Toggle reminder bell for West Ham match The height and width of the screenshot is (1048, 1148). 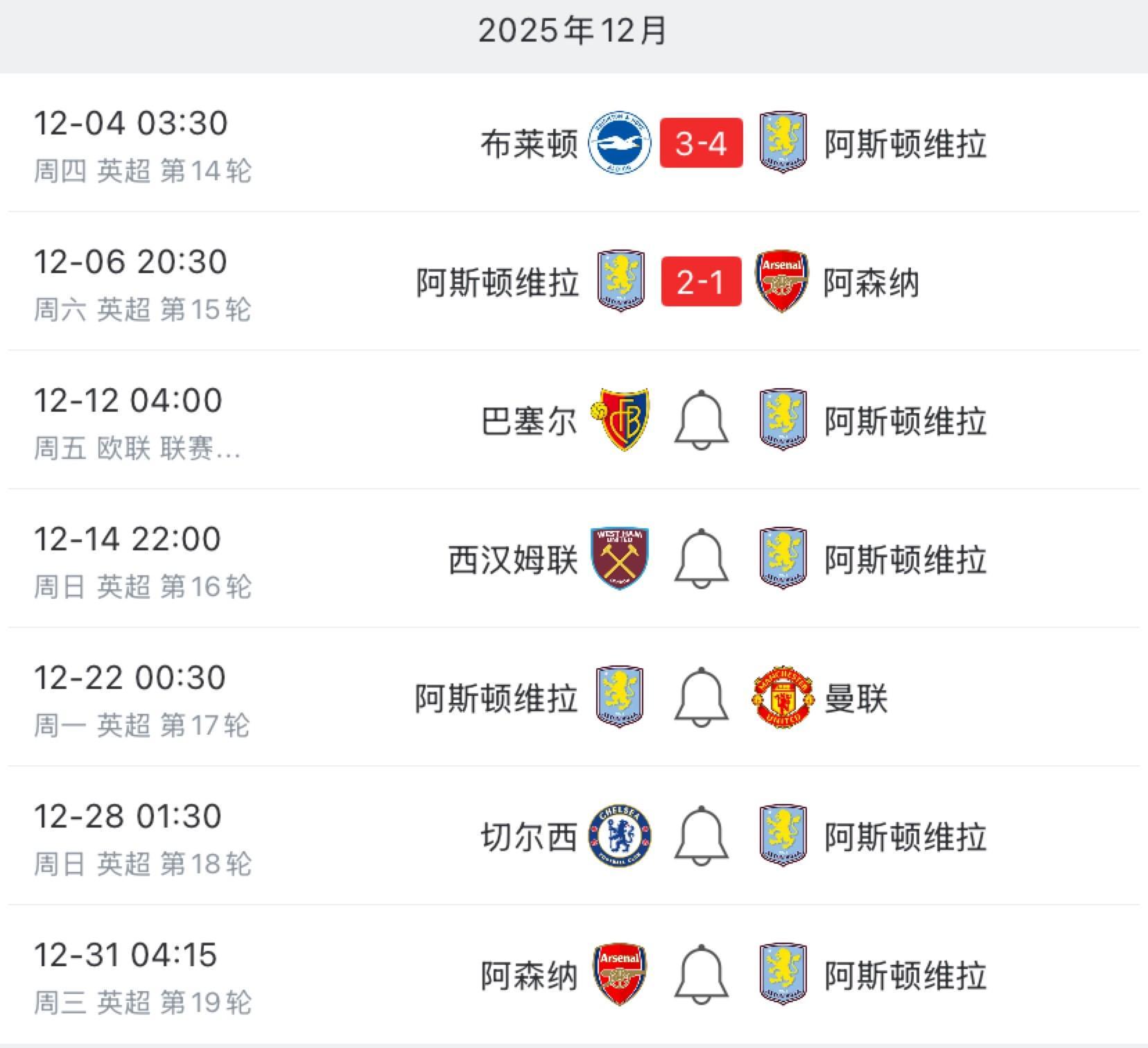(701, 559)
